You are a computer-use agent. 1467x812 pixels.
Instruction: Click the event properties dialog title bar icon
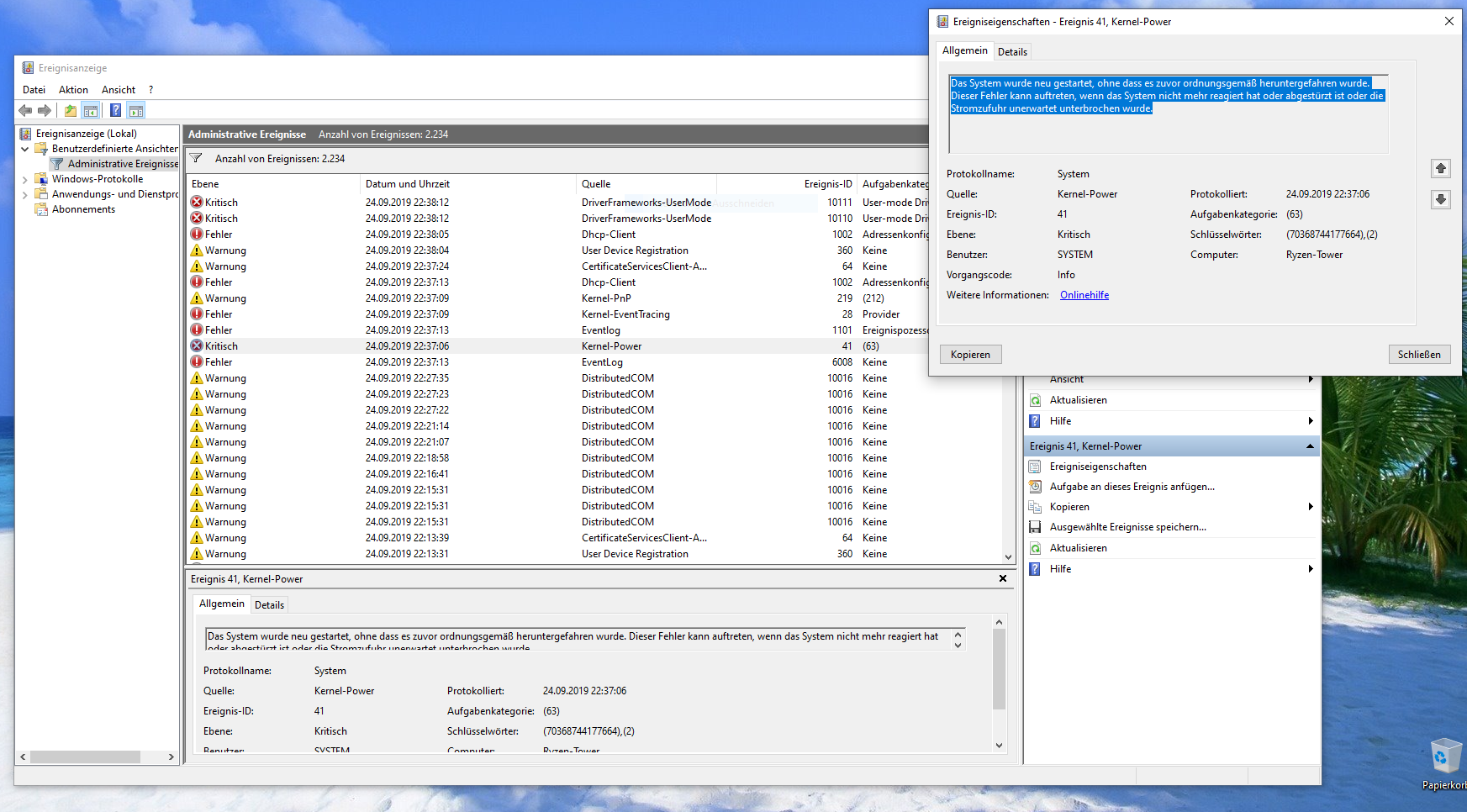[x=942, y=22]
